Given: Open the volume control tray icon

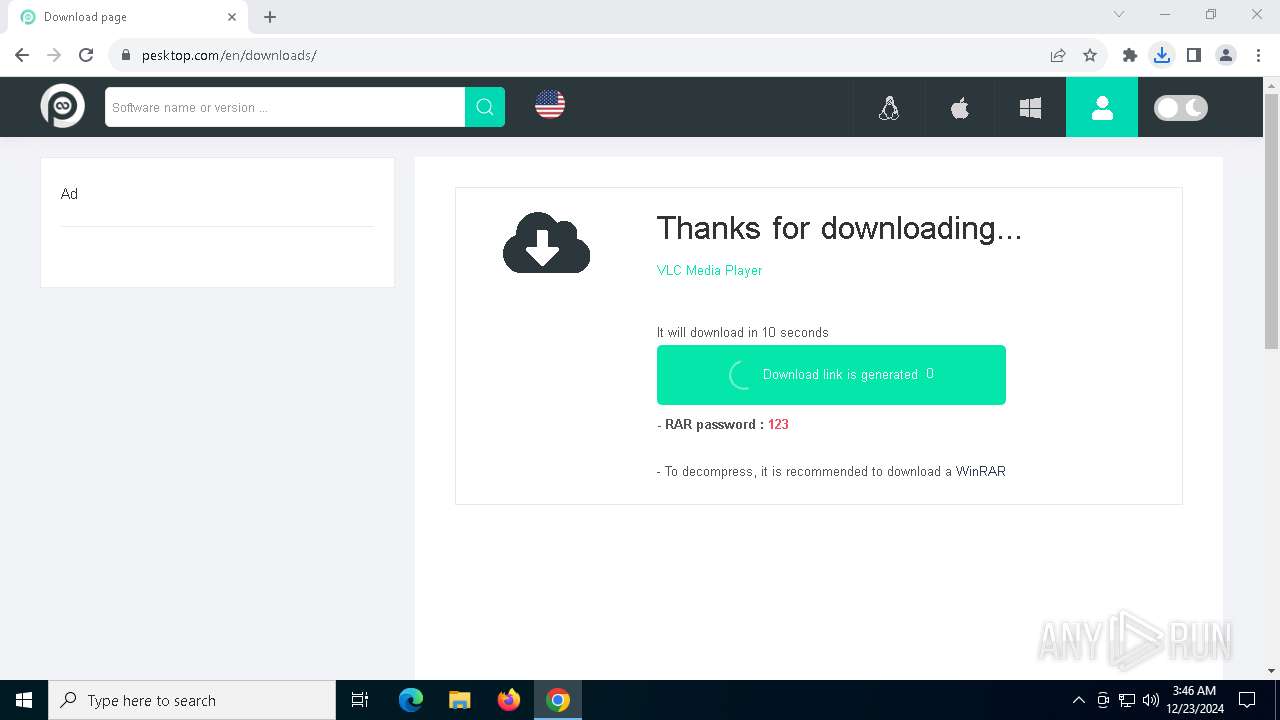Looking at the screenshot, I should click(x=1151, y=700).
